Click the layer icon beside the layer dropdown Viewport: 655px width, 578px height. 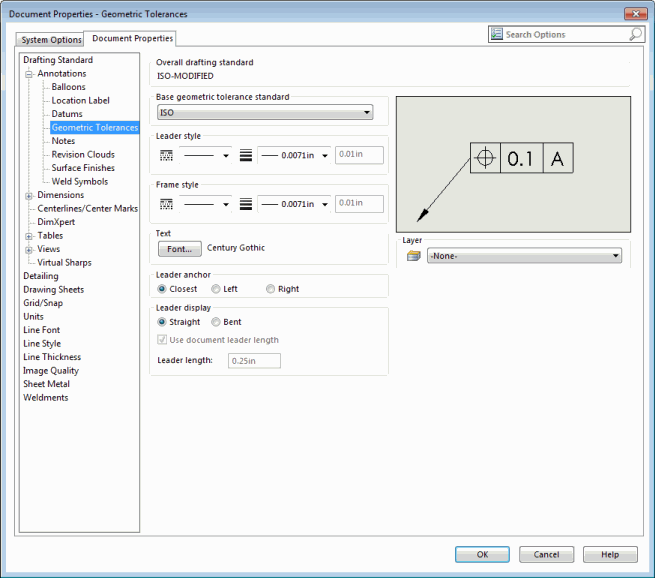414,256
